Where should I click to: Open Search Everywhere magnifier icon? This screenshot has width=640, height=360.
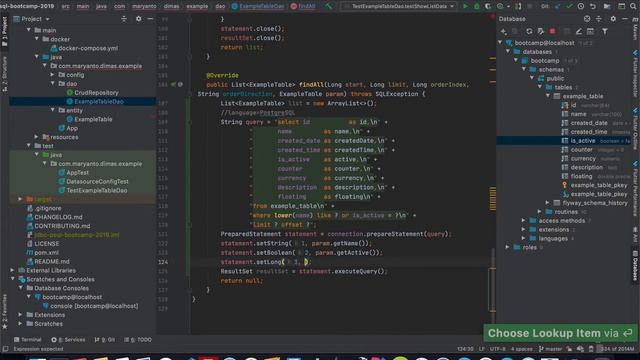(x=633, y=6)
